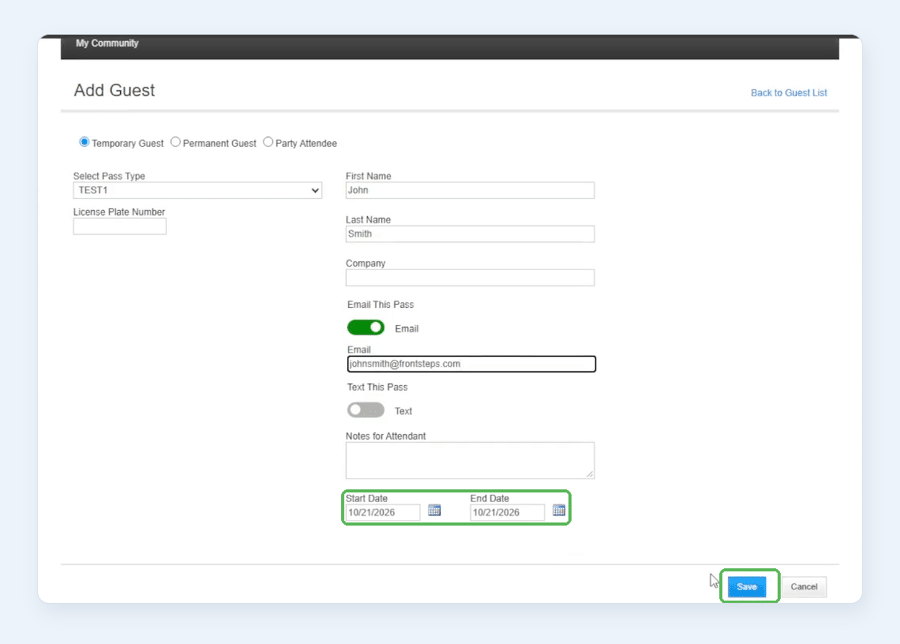Click the Start Date input field
Viewport: 900px width, 644px height.
pyautogui.click(x=383, y=513)
